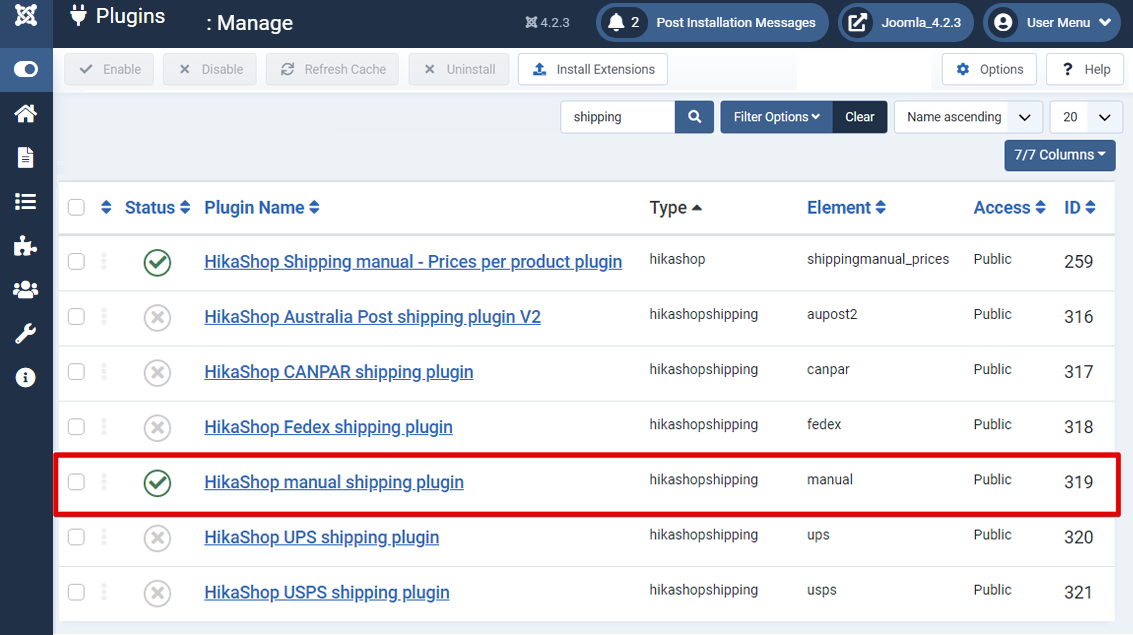Sort by Status column
The image size is (1133, 635).
157,207
